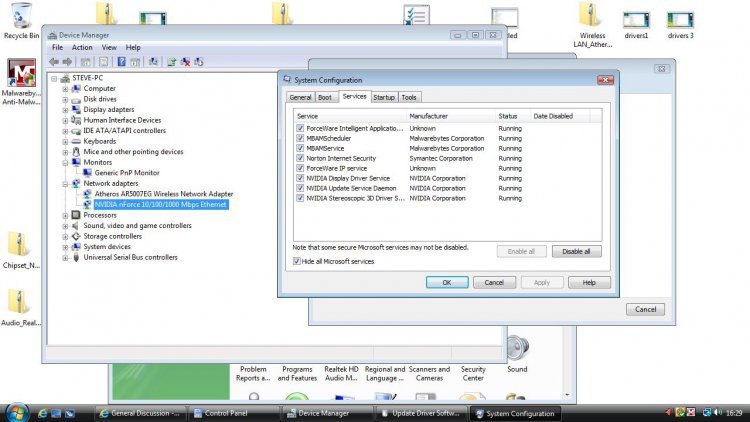Launch Internet Explorer from Quick Launch
Image resolution: width=750 pixels, height=422 pixels.
[43, 413]
